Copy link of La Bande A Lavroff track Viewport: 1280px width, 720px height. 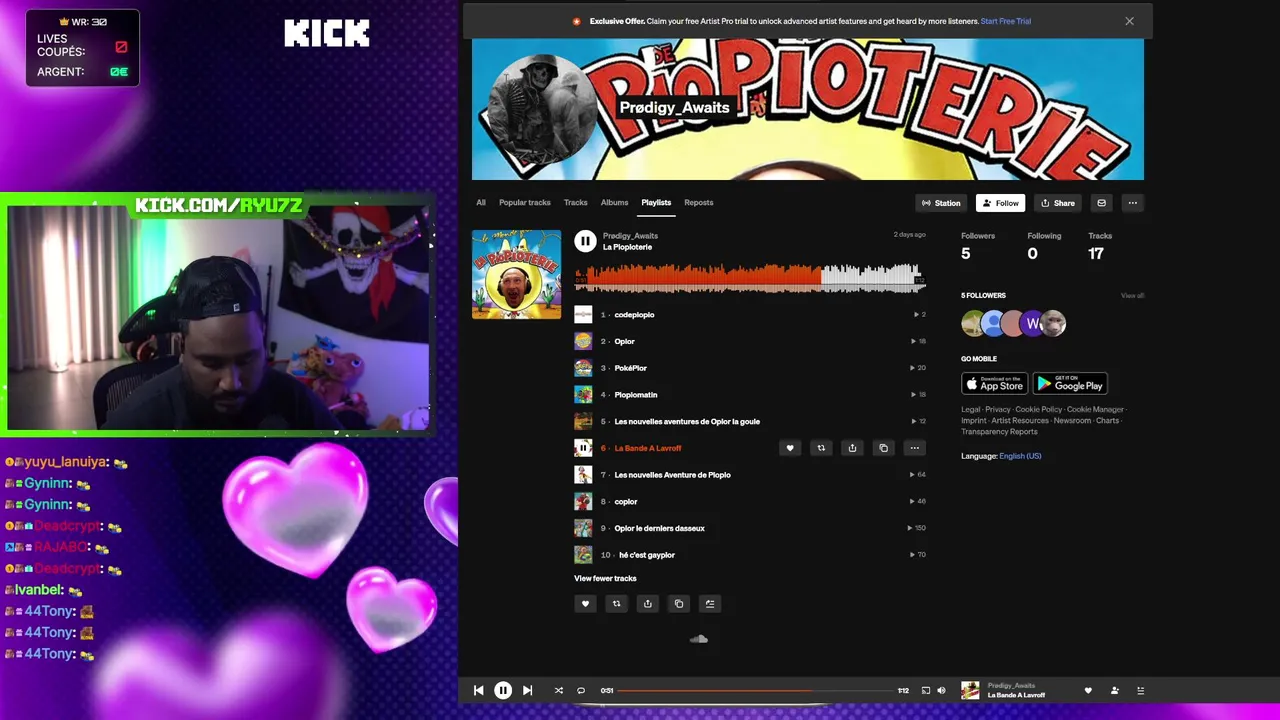(883, 448)
